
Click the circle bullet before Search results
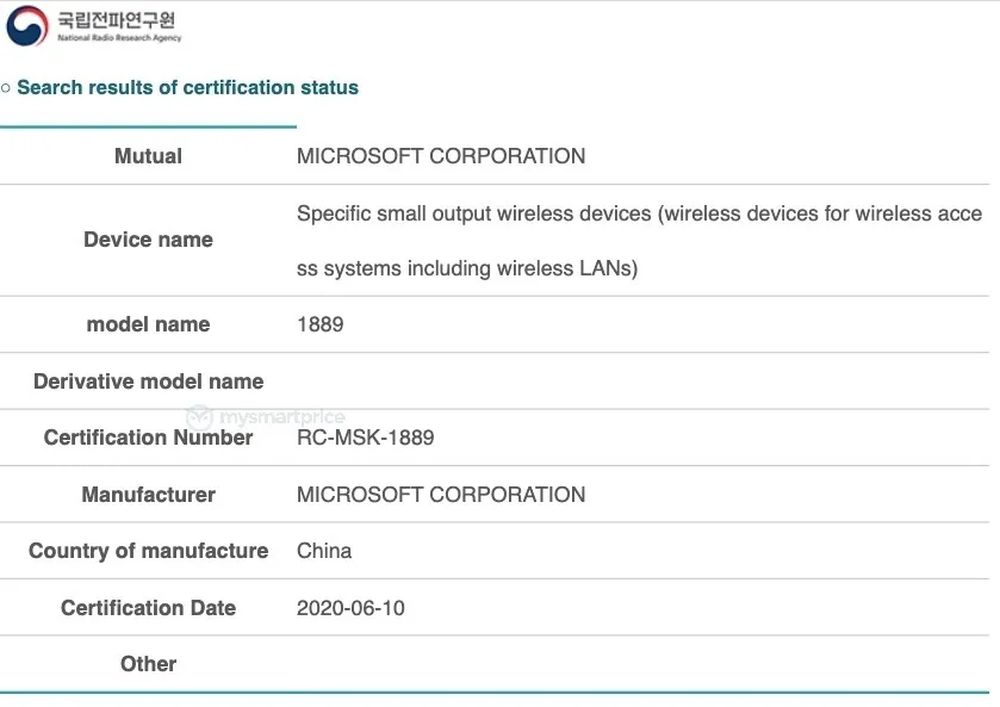7,88
